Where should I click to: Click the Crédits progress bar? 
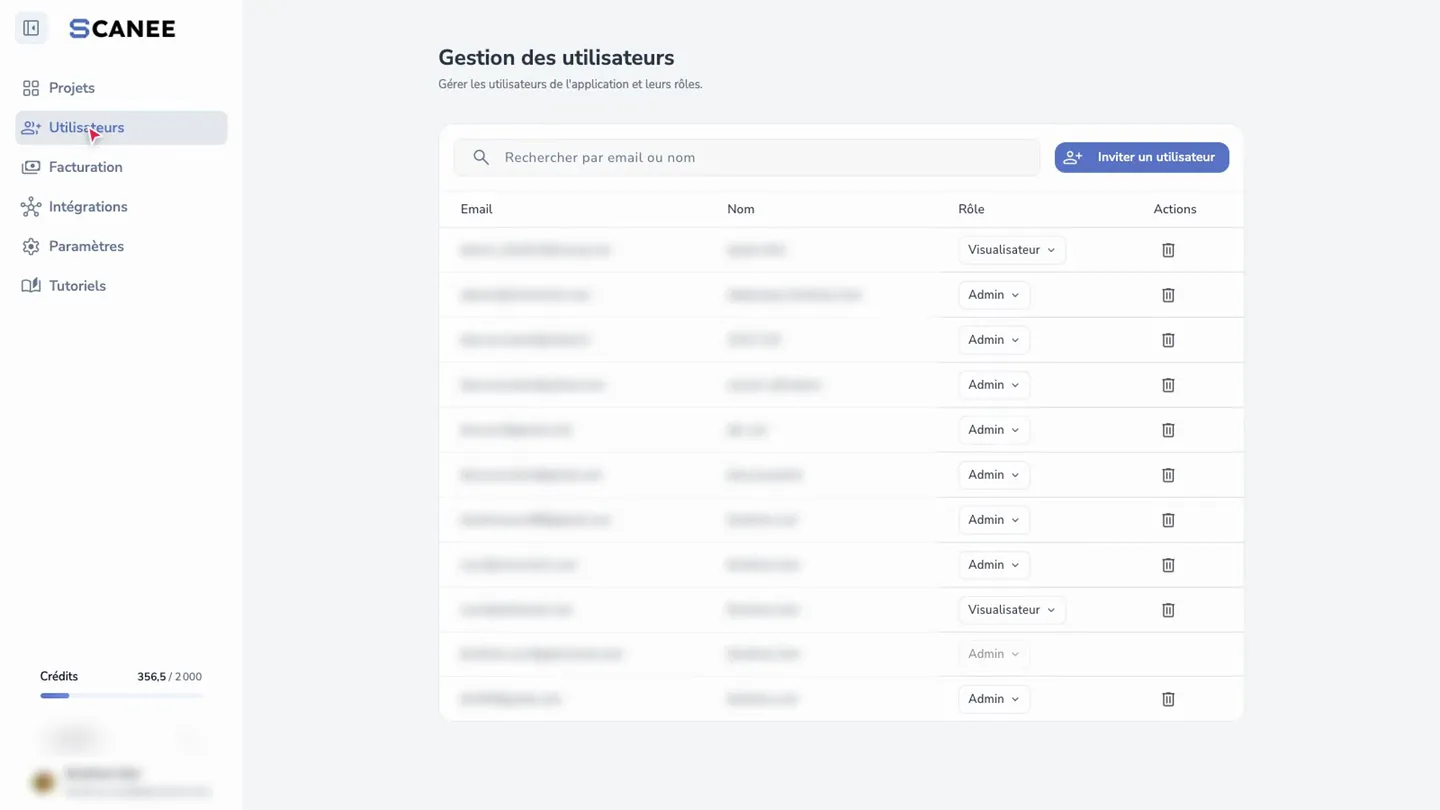click(x=121, y=695)
